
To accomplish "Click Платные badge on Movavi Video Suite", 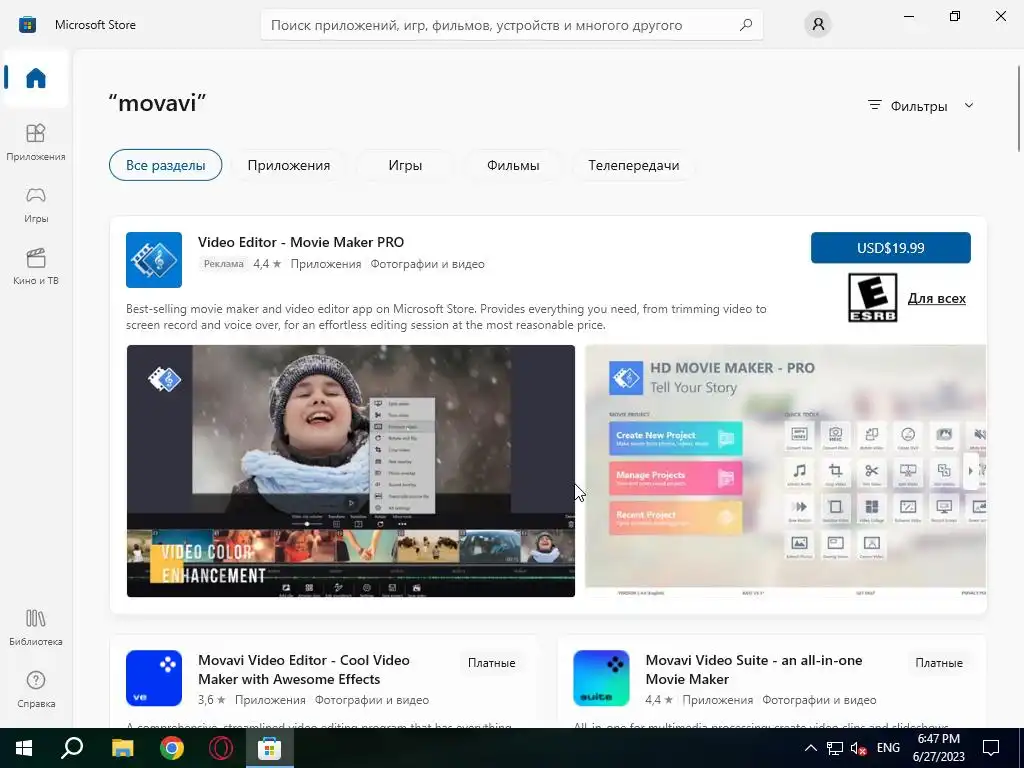I will coord(938,663).
